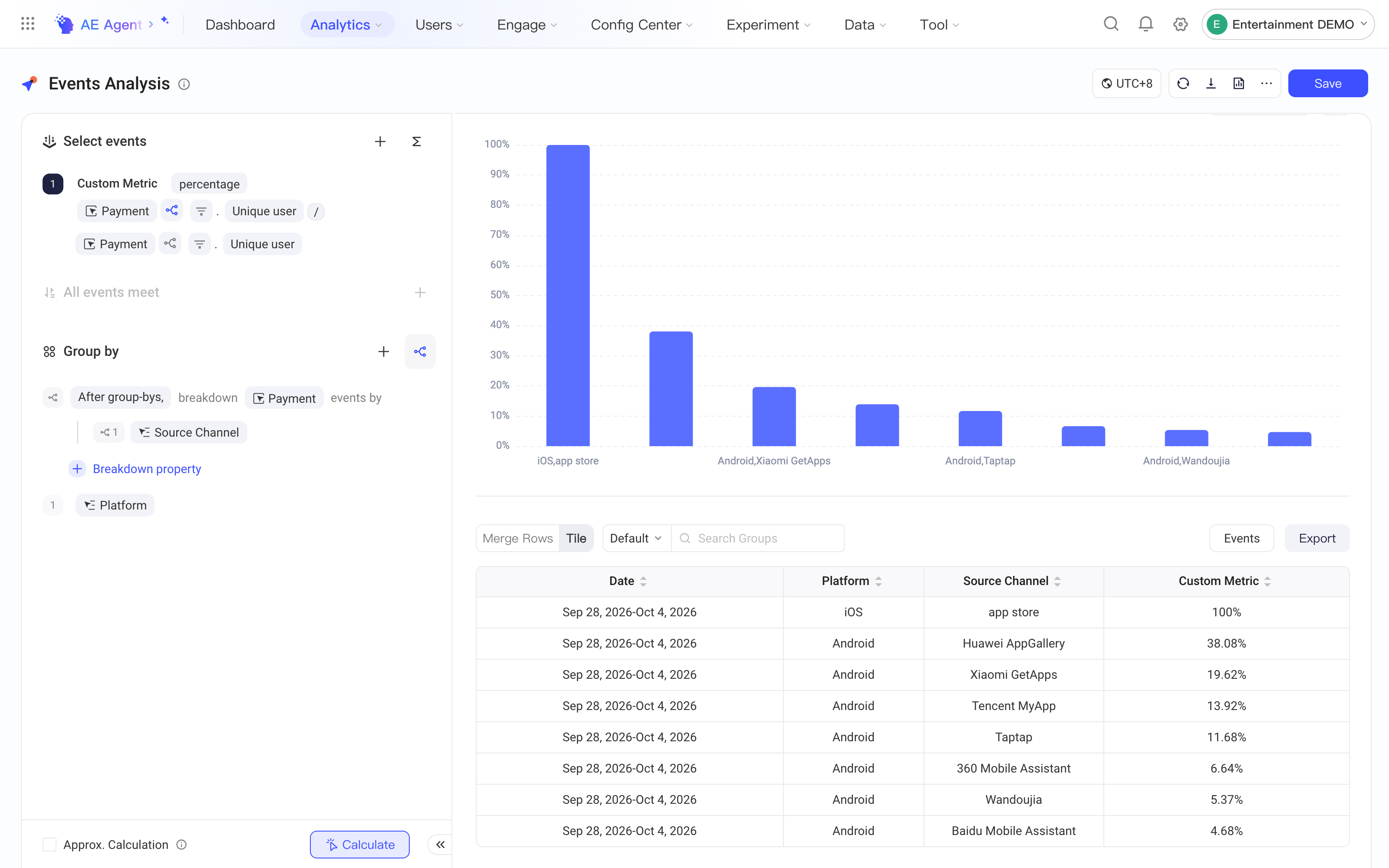The width and height of the screenshot is (1389, 868).
Task: Open the percentage format selector
Action: [x=209, y=184]
